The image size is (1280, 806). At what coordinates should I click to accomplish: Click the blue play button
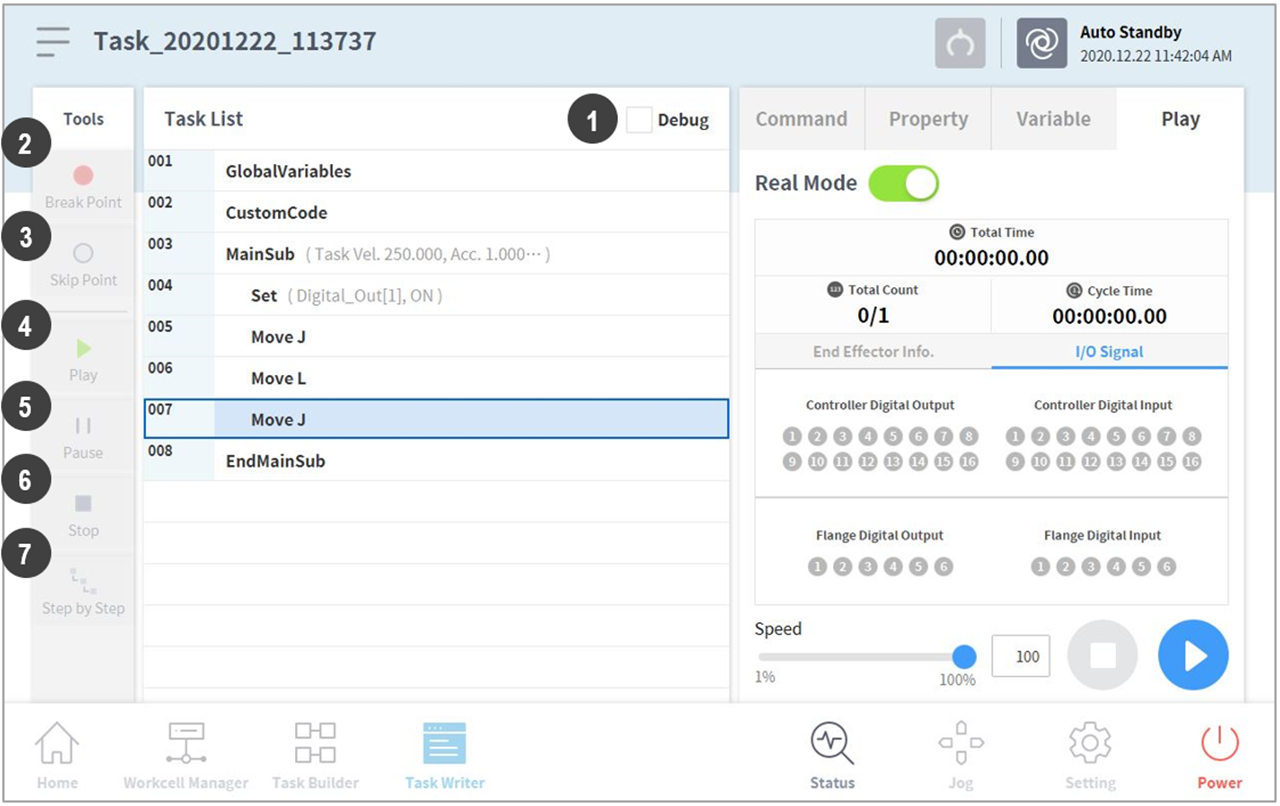1193,656
